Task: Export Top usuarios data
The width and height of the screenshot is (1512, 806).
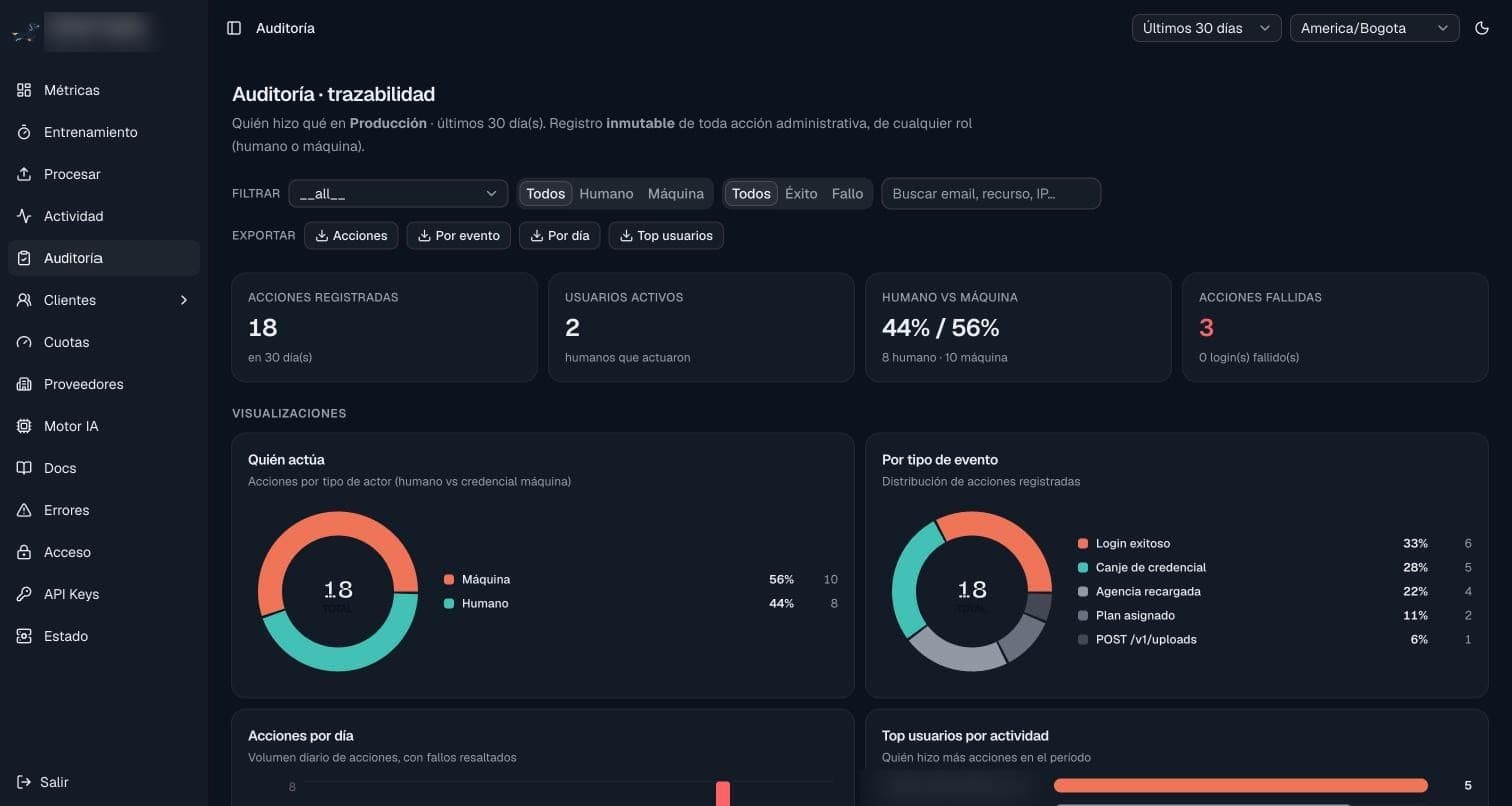Action: (x=666, y=236)
